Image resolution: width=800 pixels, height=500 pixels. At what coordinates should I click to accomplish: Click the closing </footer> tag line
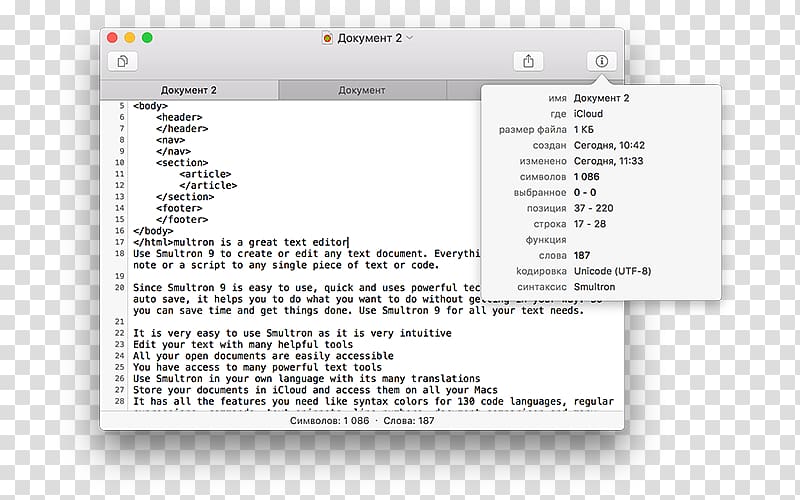tap(182, 220)
